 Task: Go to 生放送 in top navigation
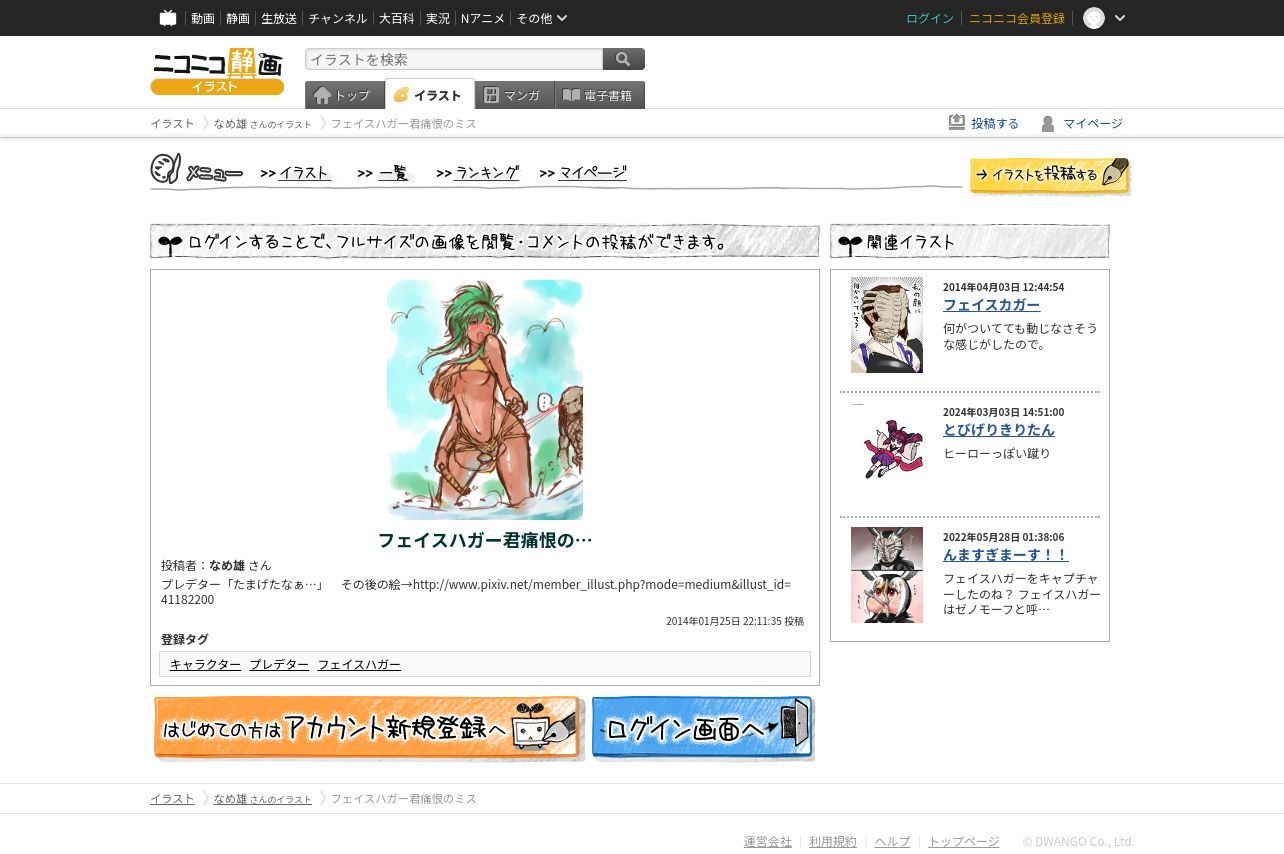point(279,18)
